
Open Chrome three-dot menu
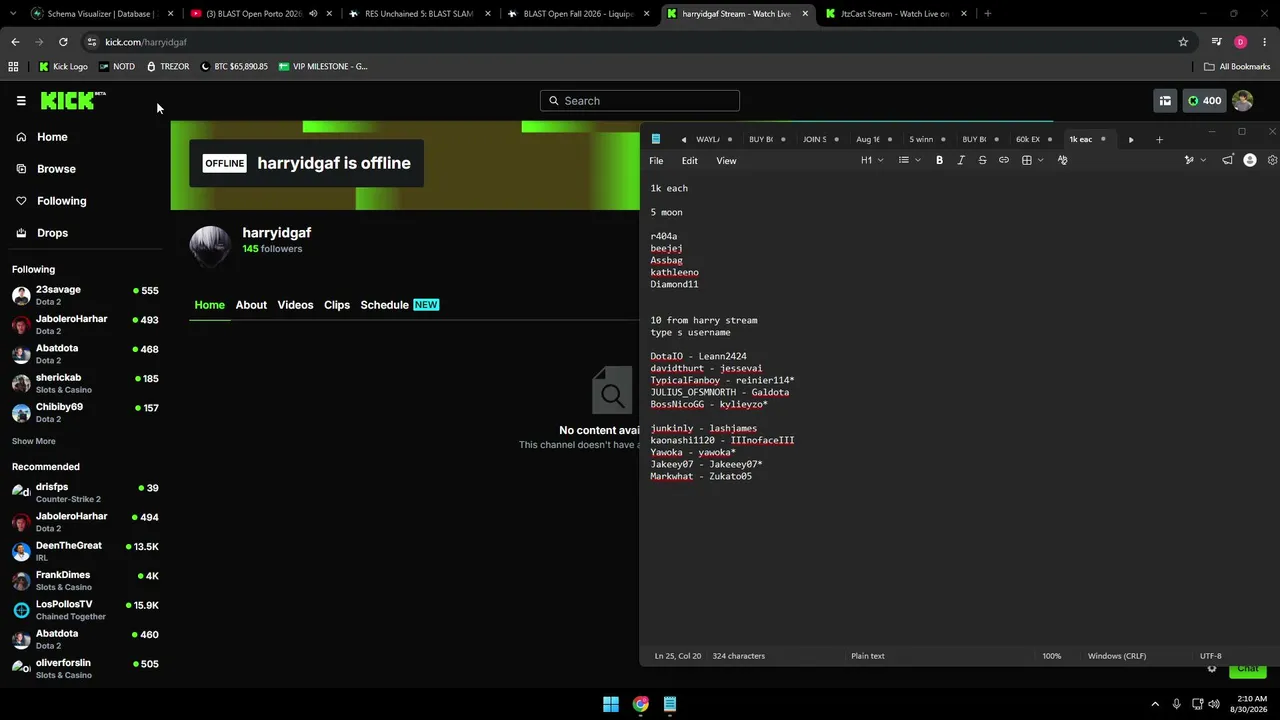[1265, 42]
